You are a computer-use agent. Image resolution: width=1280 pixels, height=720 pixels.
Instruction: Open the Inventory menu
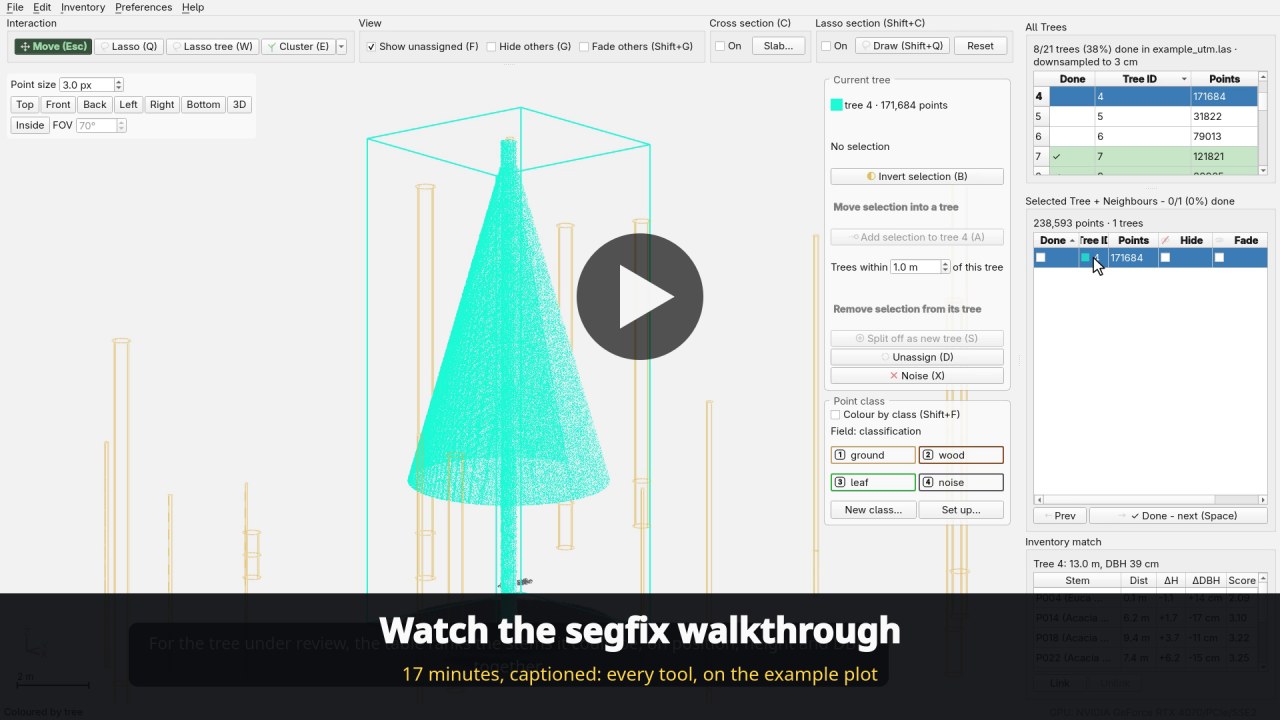point(83,7)
